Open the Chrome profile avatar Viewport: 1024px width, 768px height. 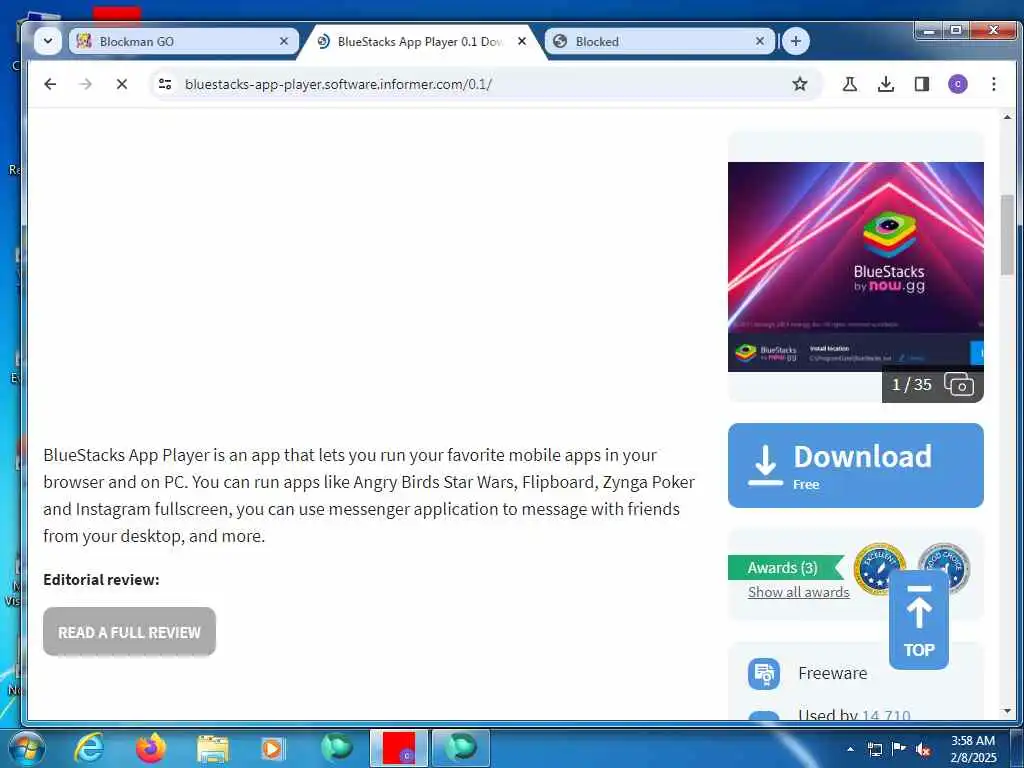tap(957, 84)
